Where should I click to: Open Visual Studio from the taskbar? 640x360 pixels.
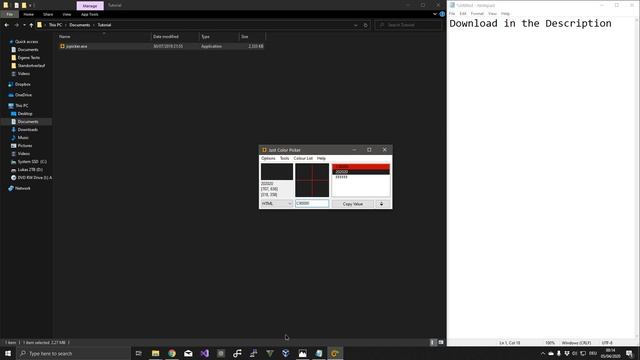[204, 353]
